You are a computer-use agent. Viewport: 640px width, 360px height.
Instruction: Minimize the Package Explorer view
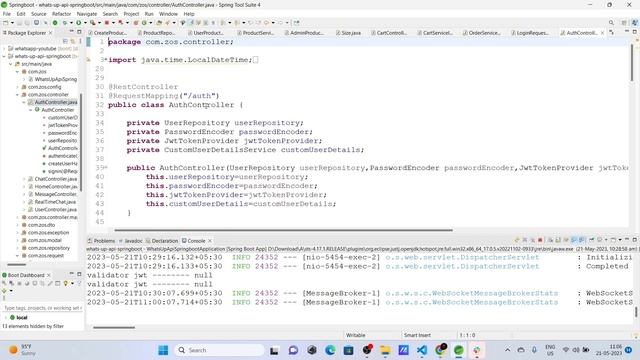point(71,32)
